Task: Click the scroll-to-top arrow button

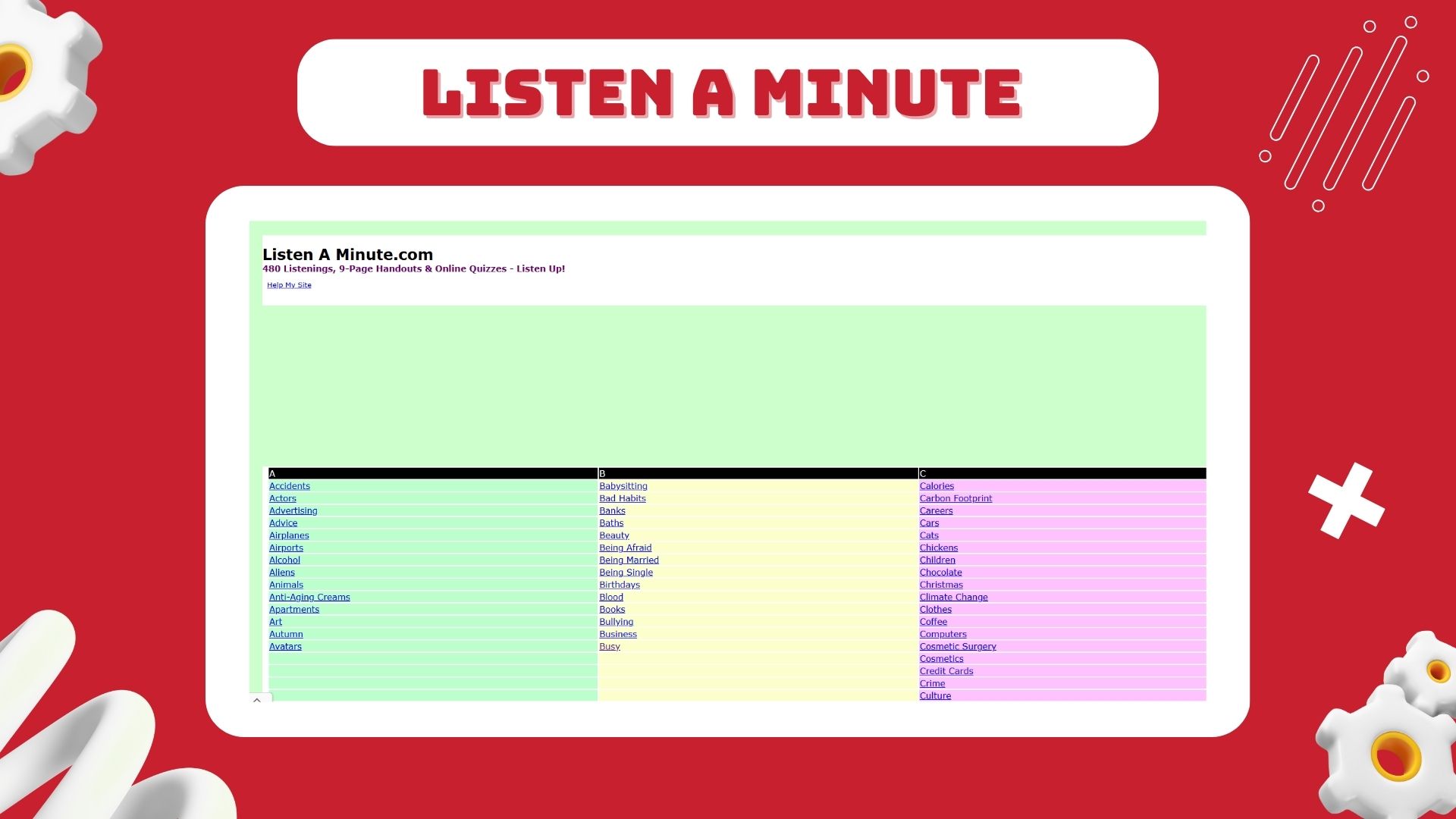Action: point(257,701)
